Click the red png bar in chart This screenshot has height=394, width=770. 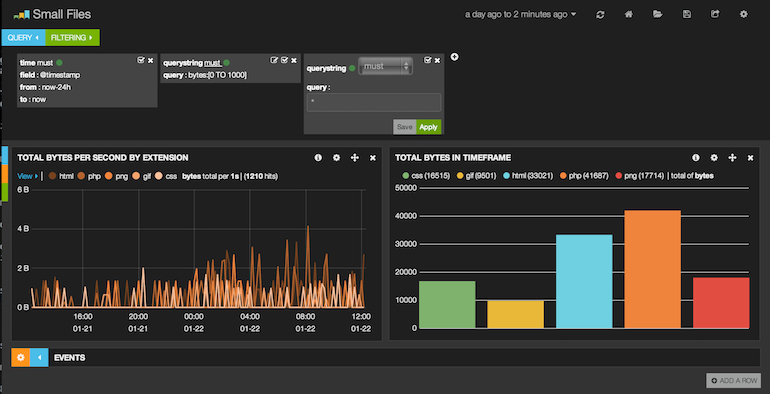(721, 303)
